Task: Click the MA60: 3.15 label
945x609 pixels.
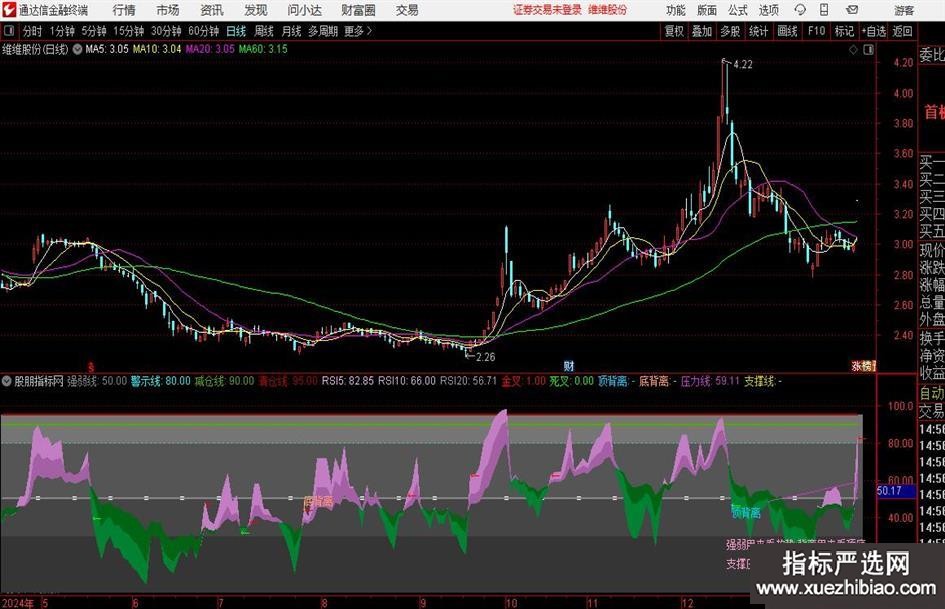Action: click(x=263, y=49)
